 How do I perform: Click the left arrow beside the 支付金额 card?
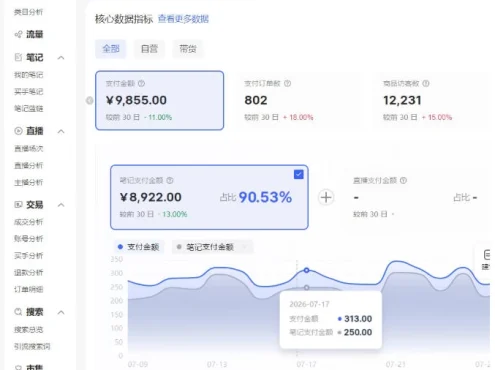point(89,100)
